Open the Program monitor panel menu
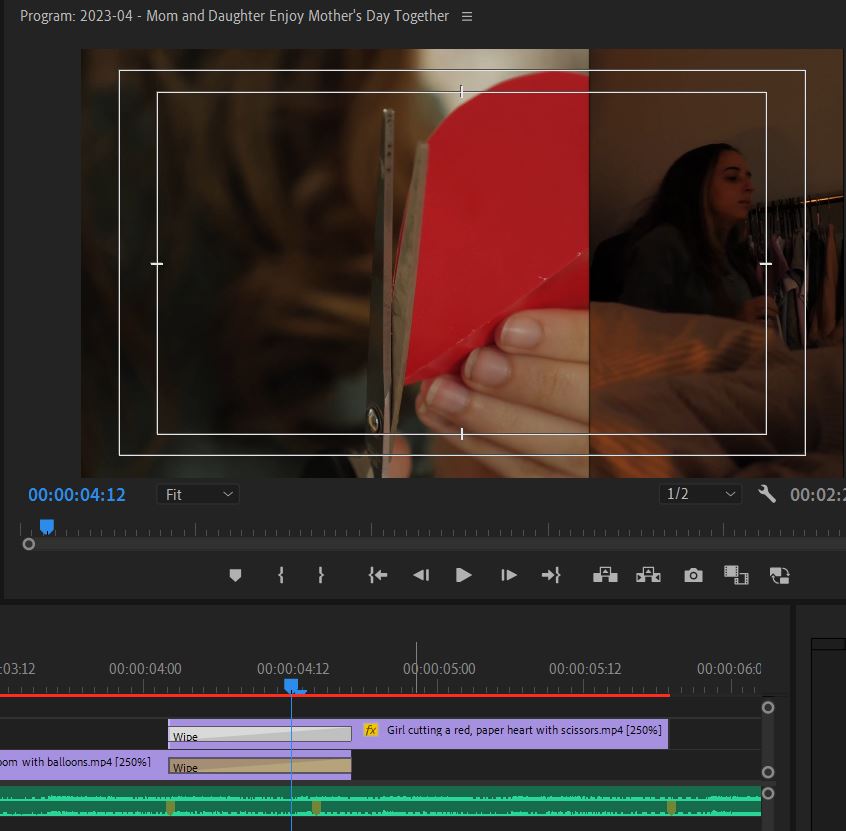Screen dimensions: 846x831 (x=467, y=17)
